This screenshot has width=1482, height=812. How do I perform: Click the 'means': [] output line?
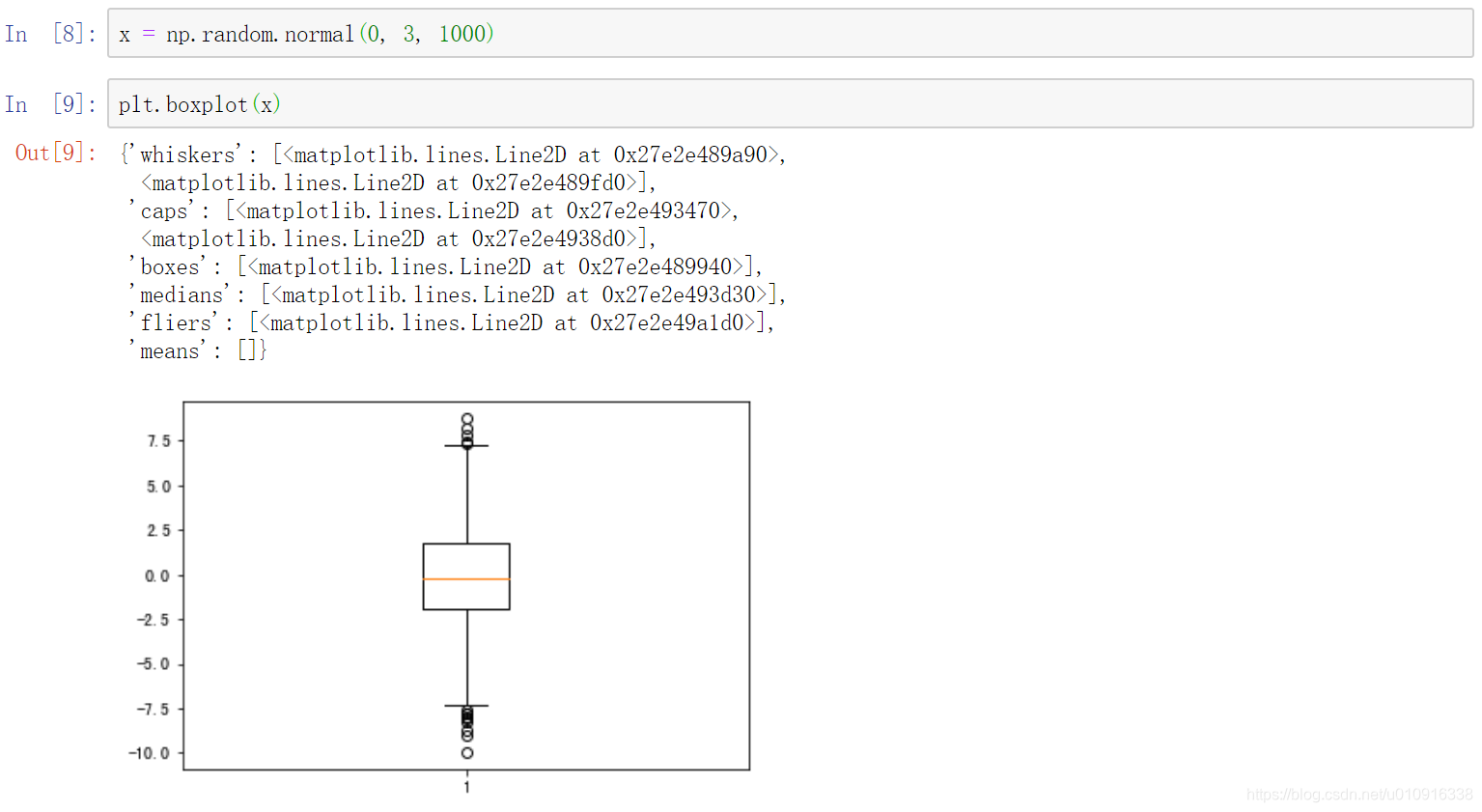198,350
